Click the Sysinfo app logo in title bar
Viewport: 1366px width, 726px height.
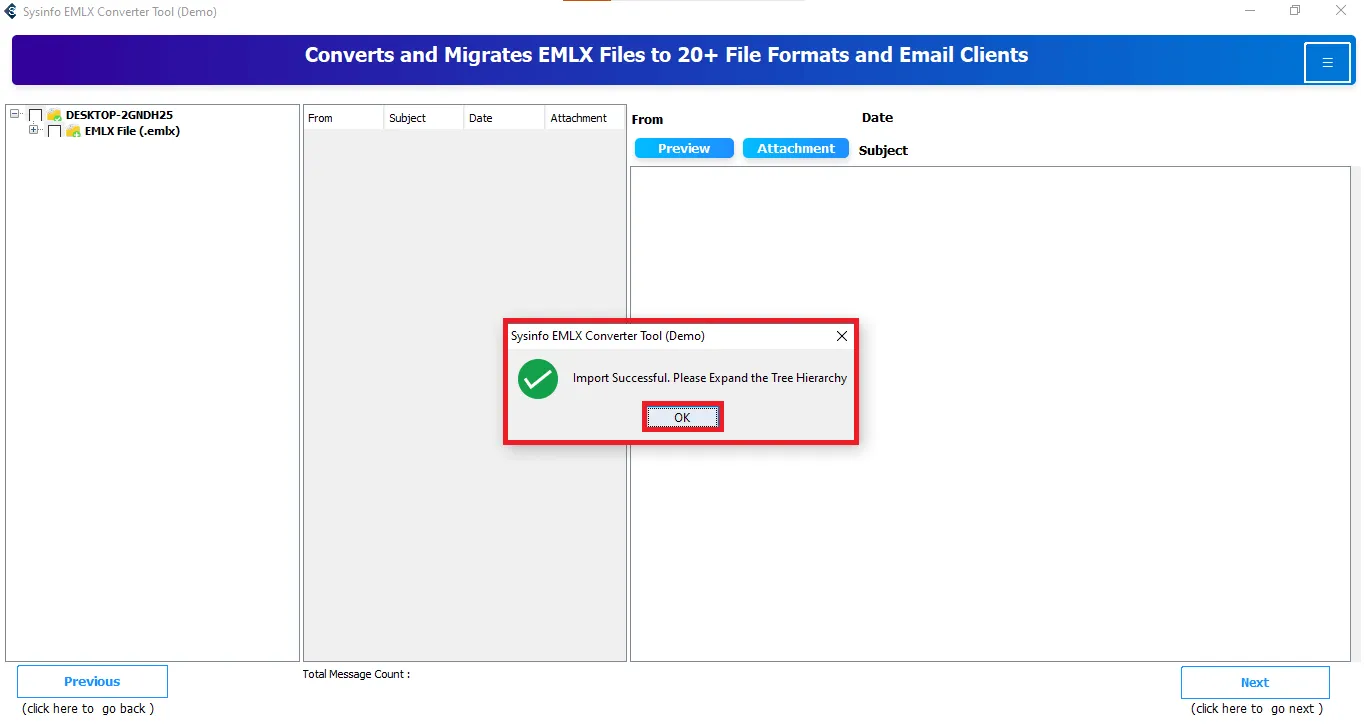click(11, 11)
